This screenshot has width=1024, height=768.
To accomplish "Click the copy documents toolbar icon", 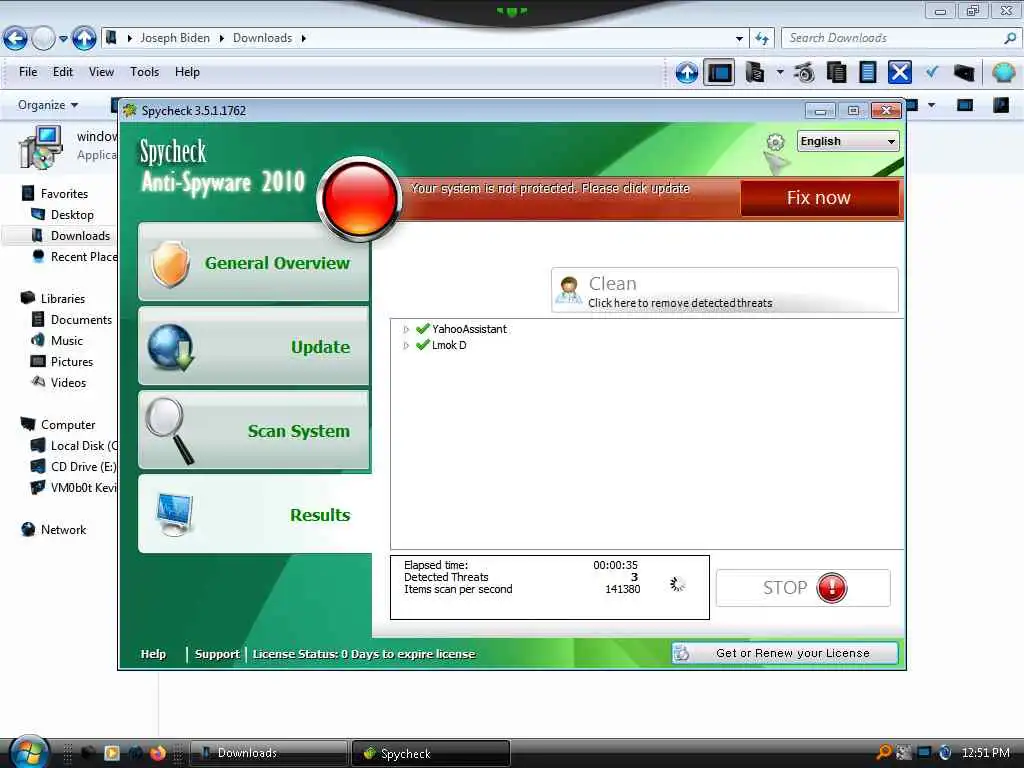I will tap(836, 72).
